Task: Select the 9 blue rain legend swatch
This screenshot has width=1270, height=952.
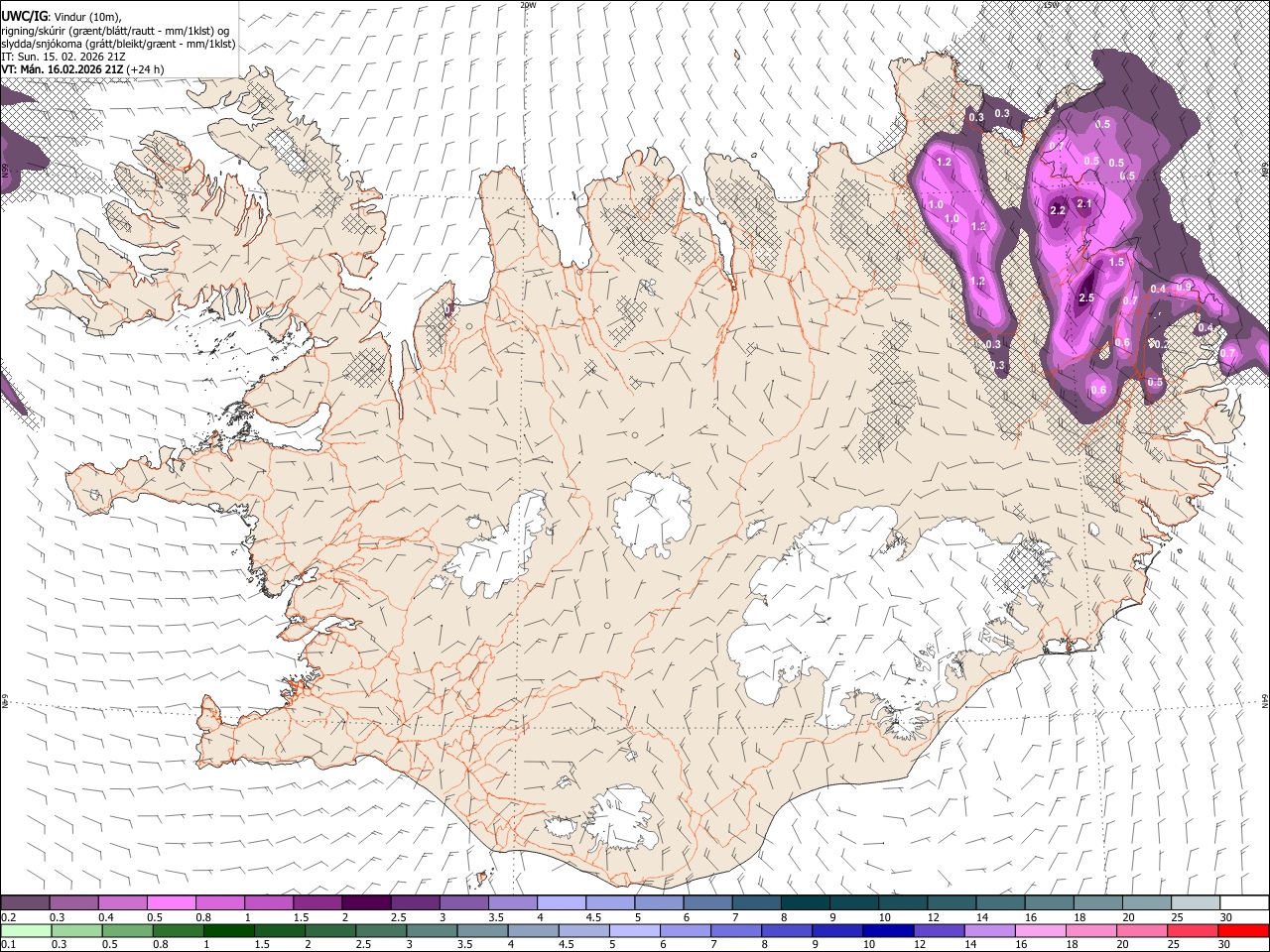Action: [835, 930]
